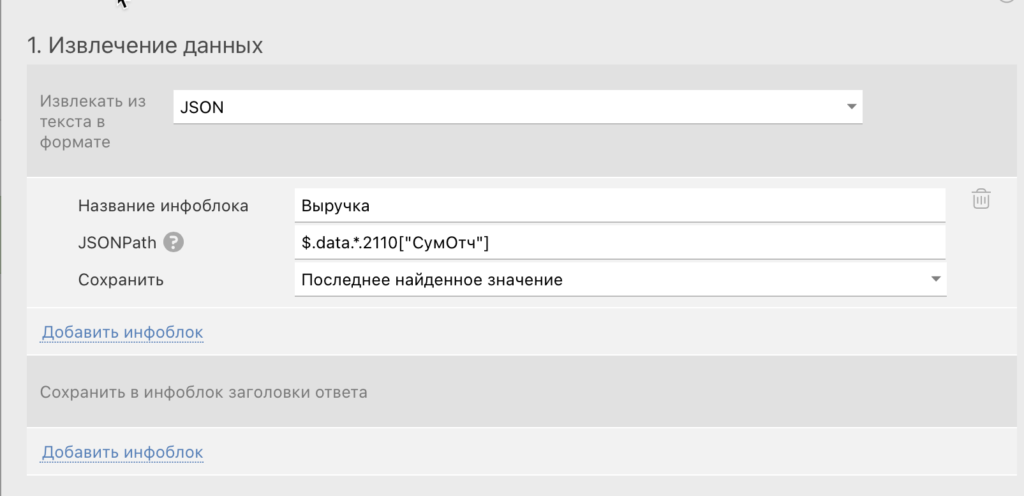Viewport: 1024px width, 496px height.
Task: Open the JSON extraction format dropdown
Action: click(517, 106)
